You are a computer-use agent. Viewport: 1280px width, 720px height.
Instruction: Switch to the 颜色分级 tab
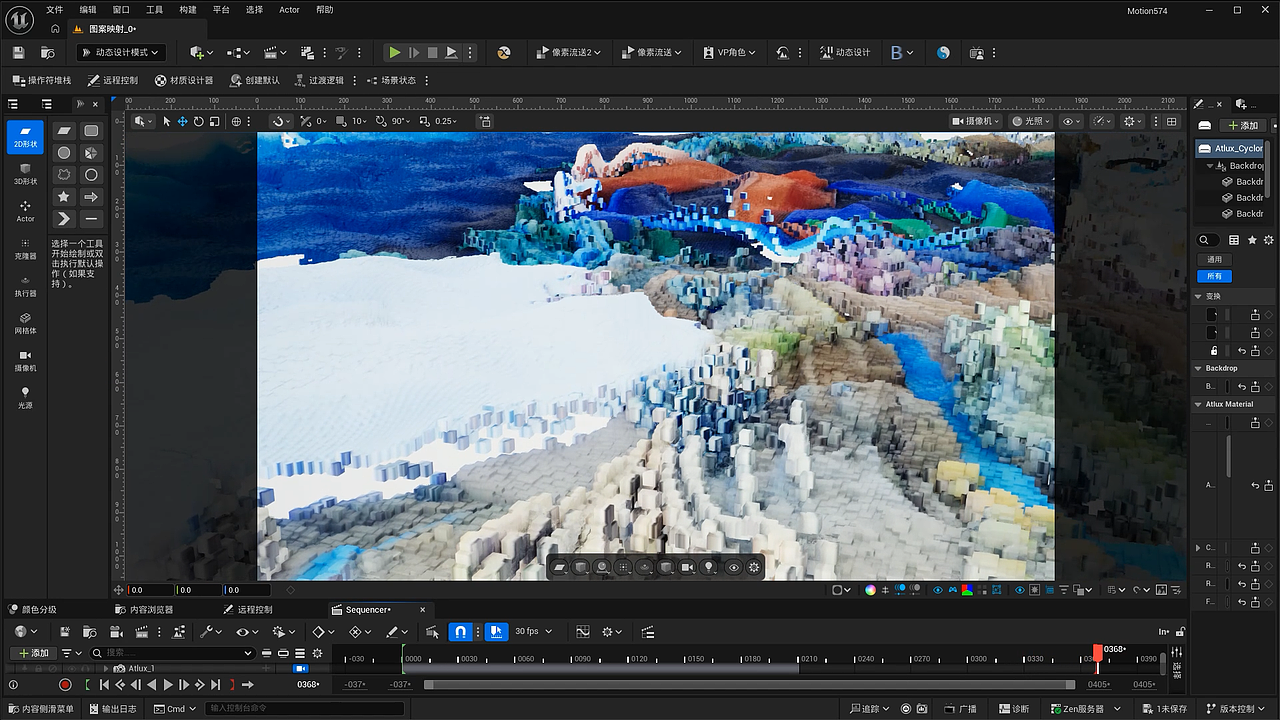coord(32,609)
